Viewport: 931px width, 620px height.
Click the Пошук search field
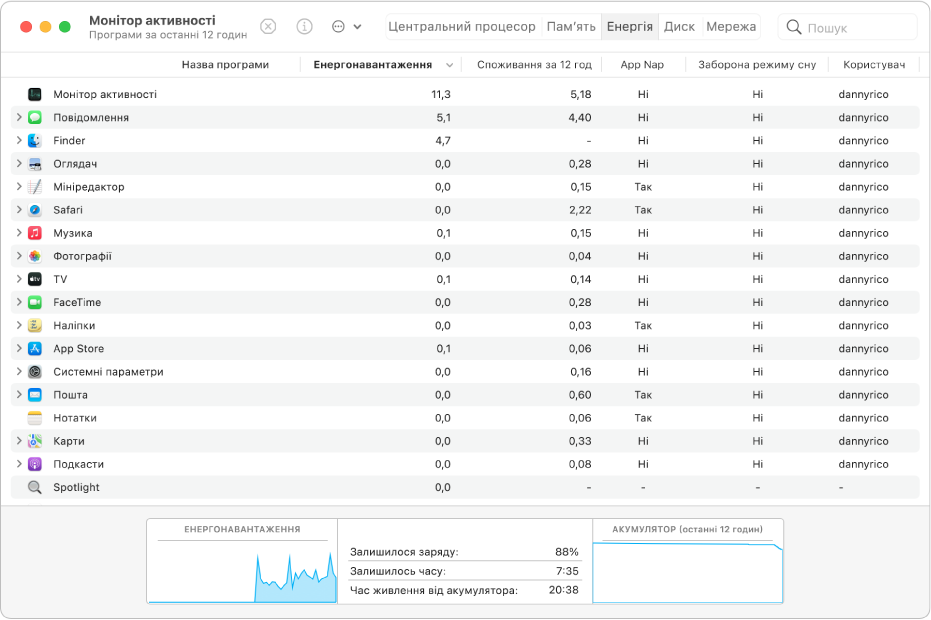coord(848,27)
